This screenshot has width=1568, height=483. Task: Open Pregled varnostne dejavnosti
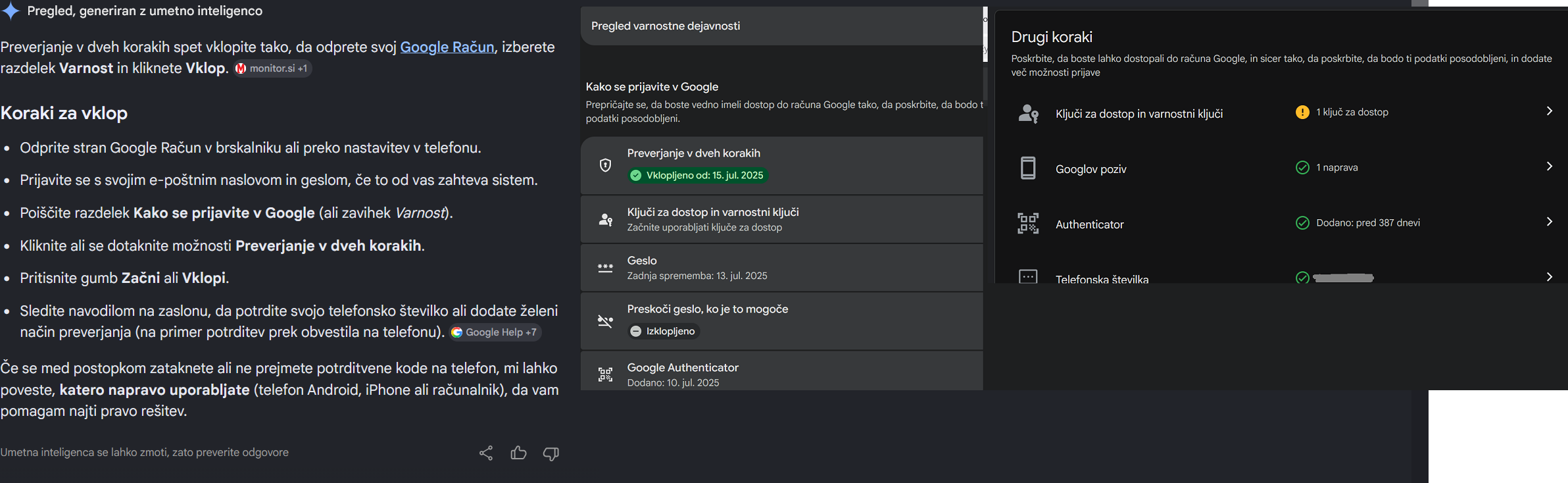click(781, 26)
